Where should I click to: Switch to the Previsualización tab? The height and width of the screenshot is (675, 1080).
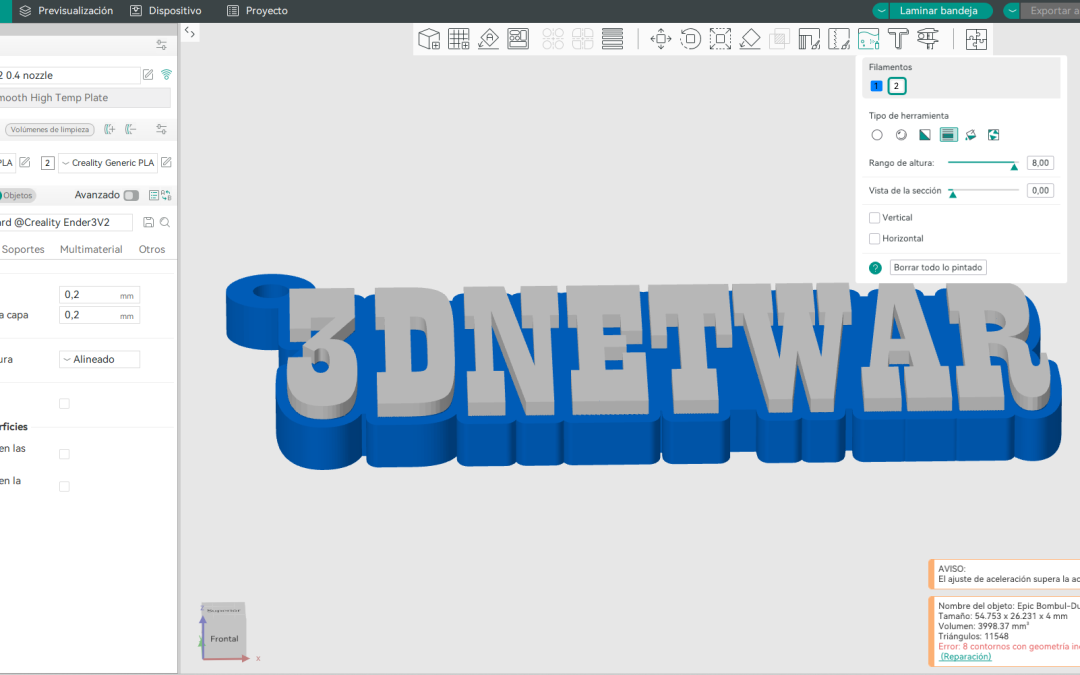[66, 10]
